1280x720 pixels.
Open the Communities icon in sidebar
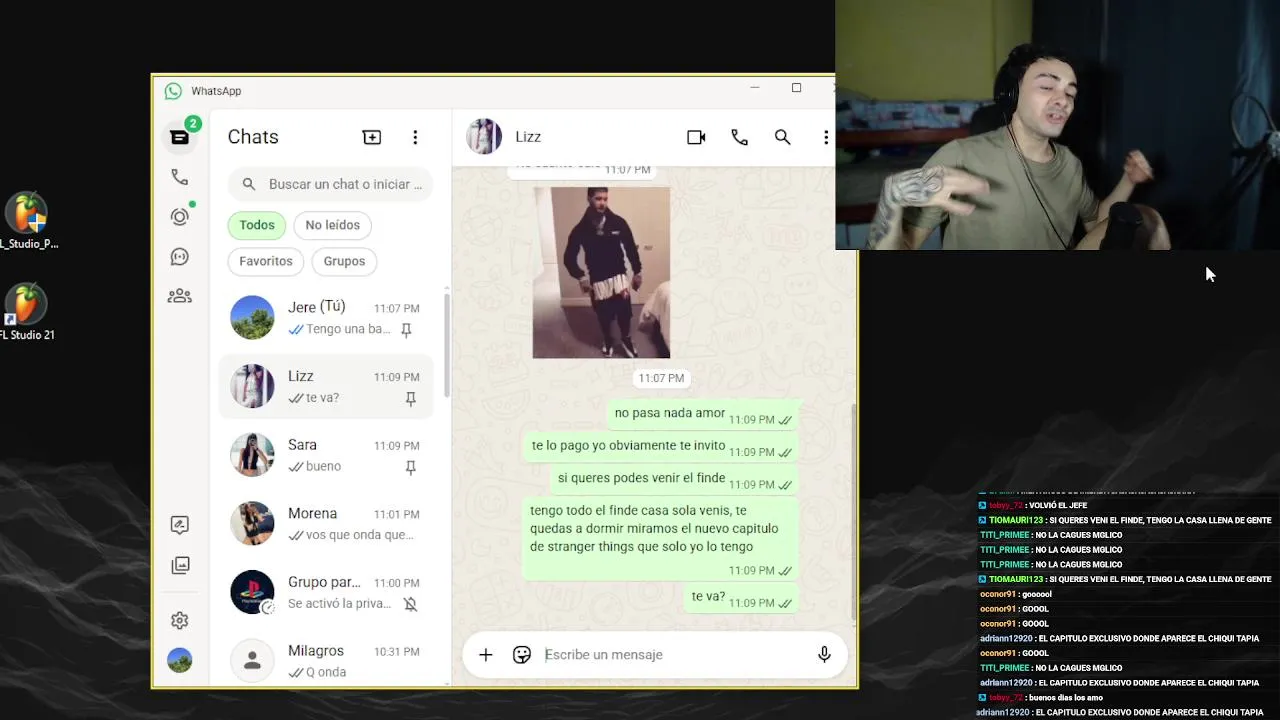(180, 296)
